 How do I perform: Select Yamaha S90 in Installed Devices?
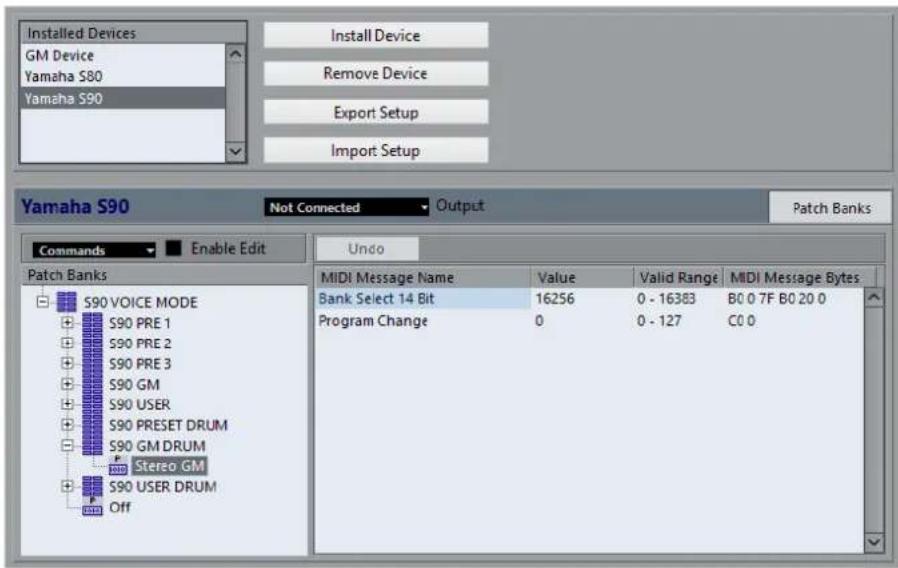pyautogui.click(x=123, y=98)
